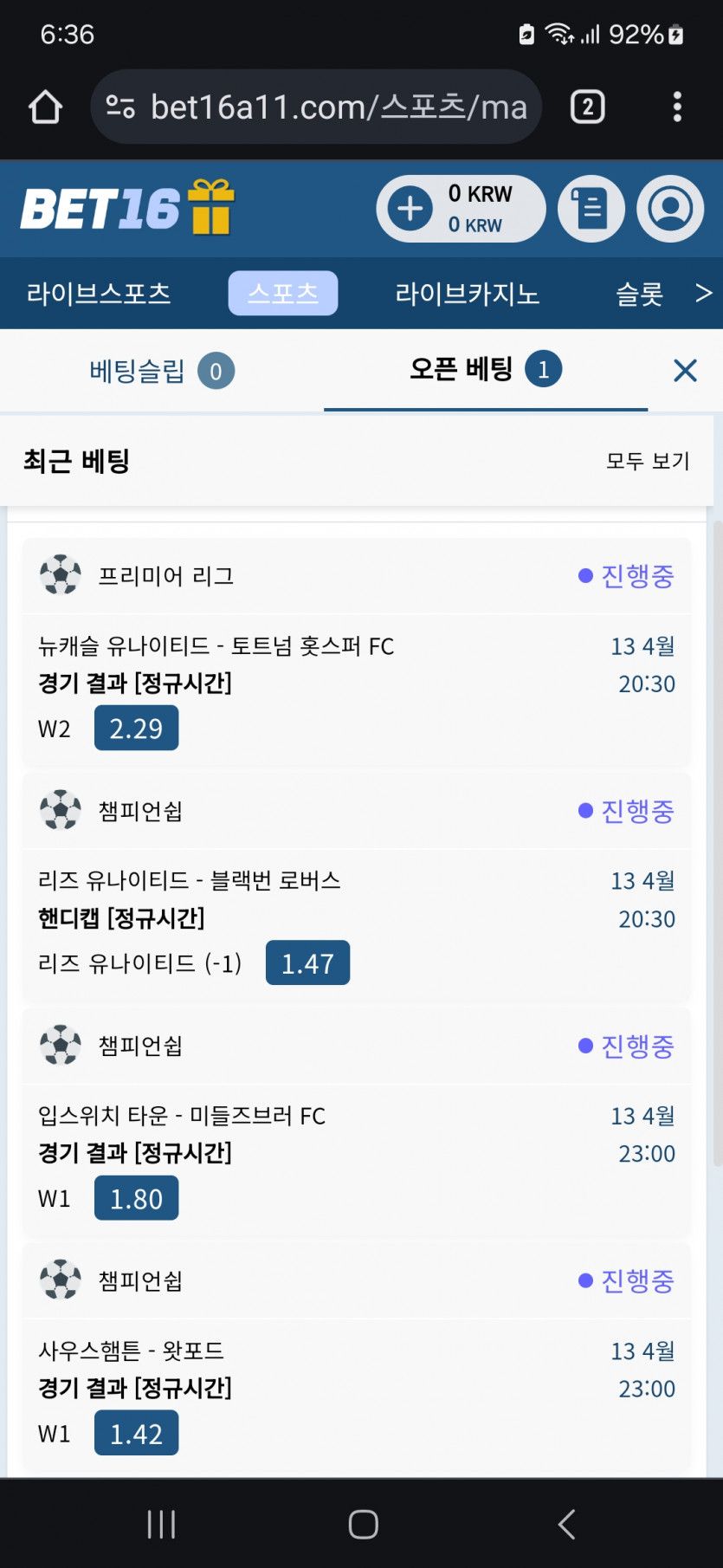This screenshot has height=1568, width=723.
Task: Tap the 1.47 handicap odds button
Action: 307,962
